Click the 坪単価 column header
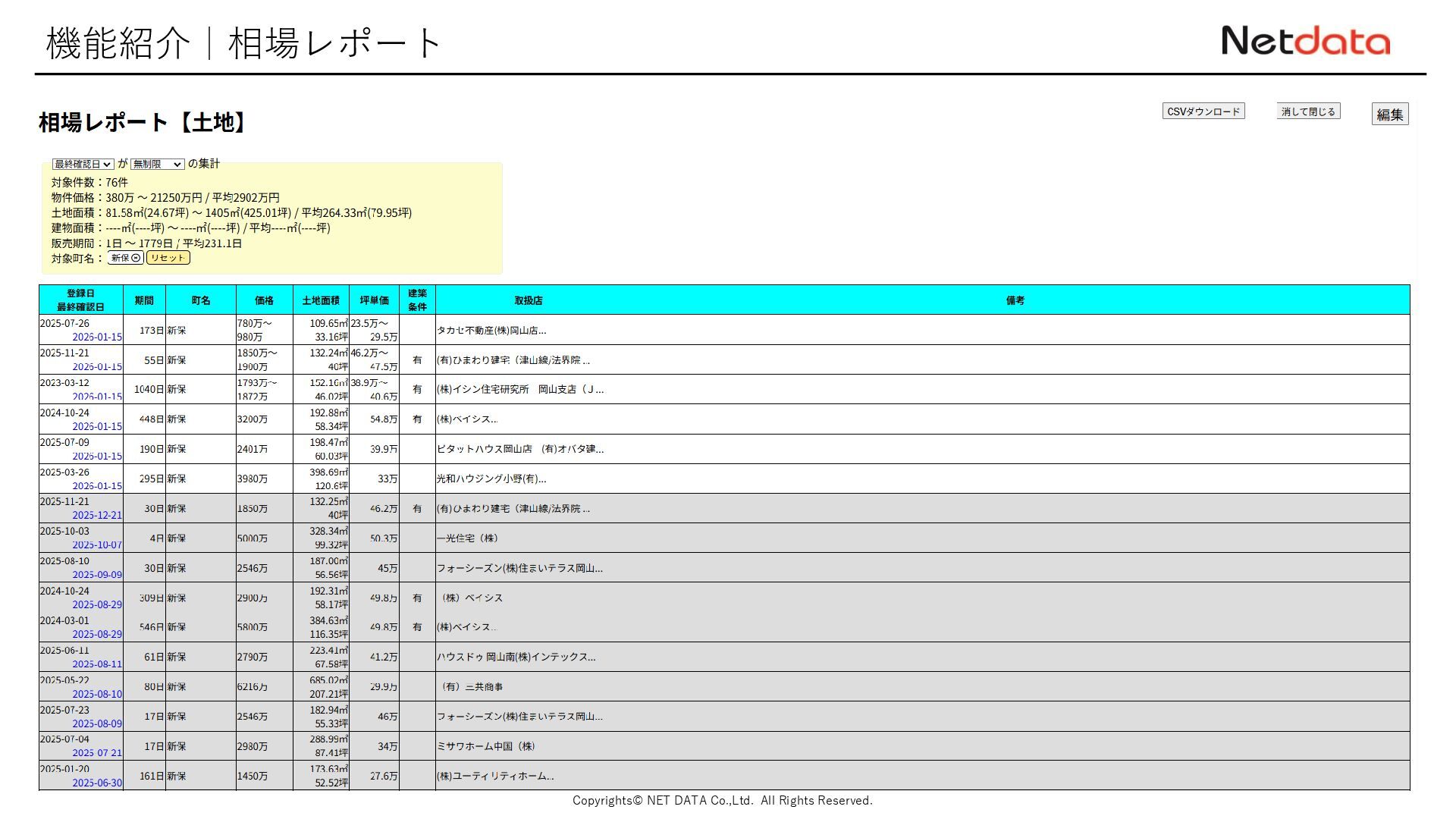This screenshot has width=1456, height=819. coord(374,300)
